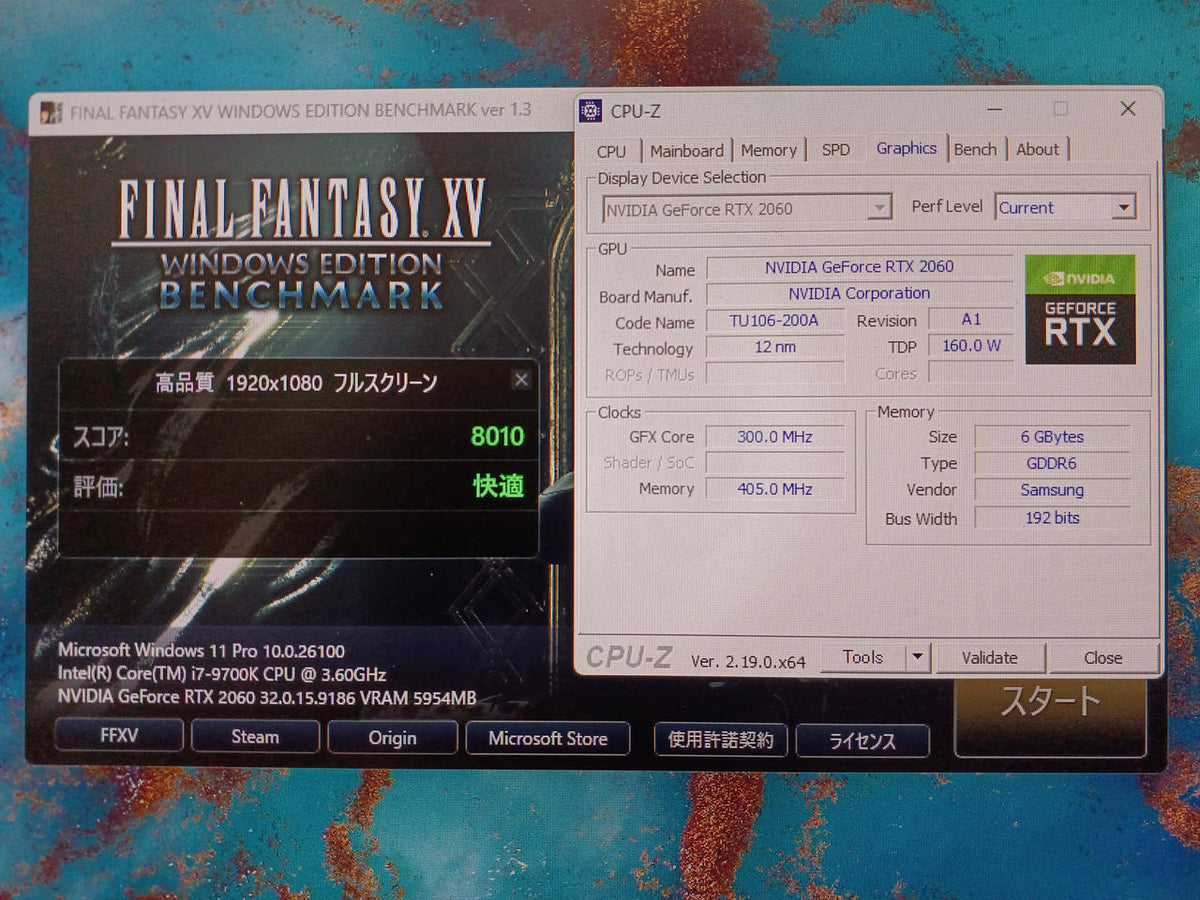Select the Graphics tab
Image resolution: width=1200 pixels, height=900 pixels.
point(906,148)
